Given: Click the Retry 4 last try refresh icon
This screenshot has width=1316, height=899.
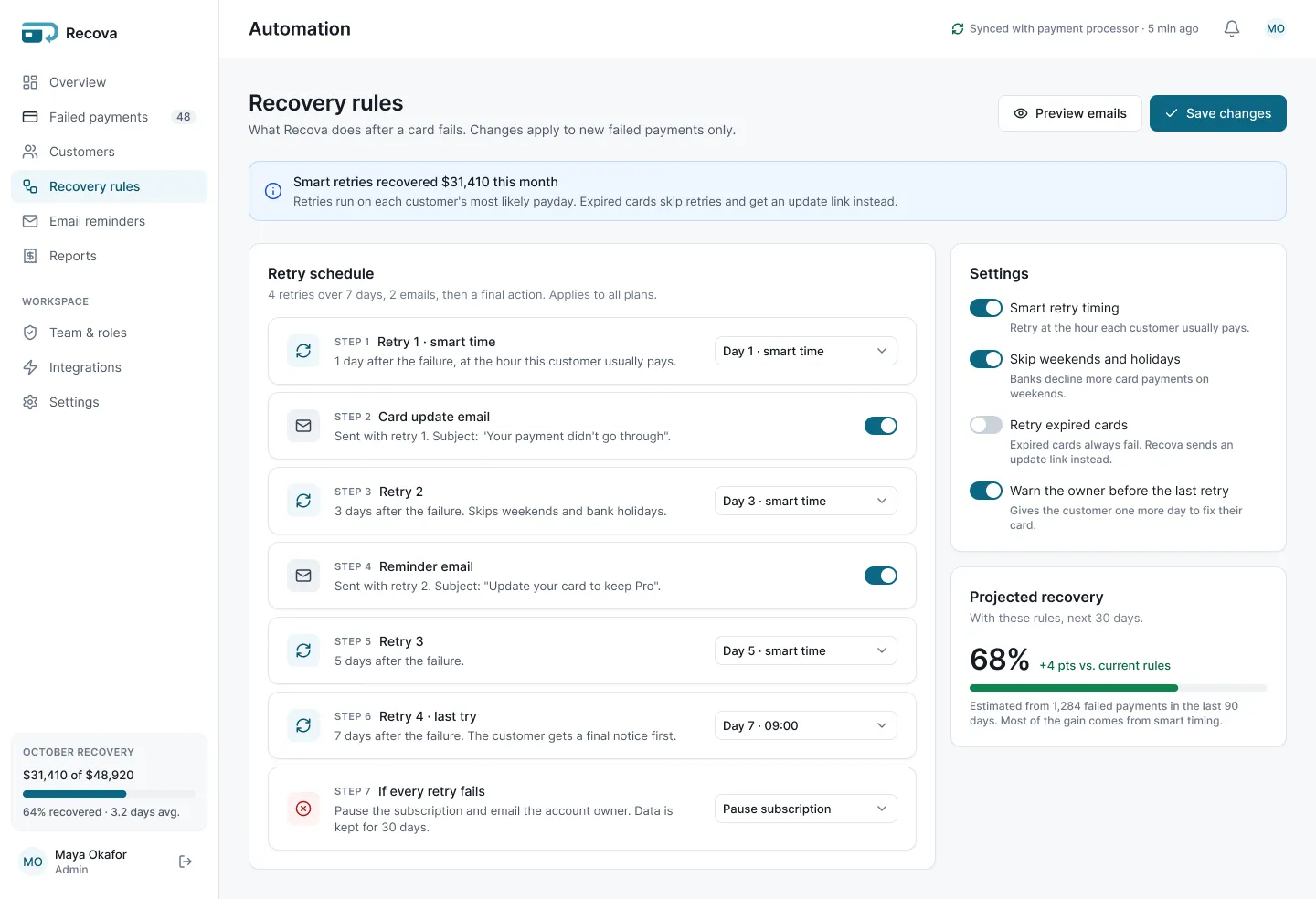Looking at the screenshot, I should pyautogui.click(x=303, y=725).
